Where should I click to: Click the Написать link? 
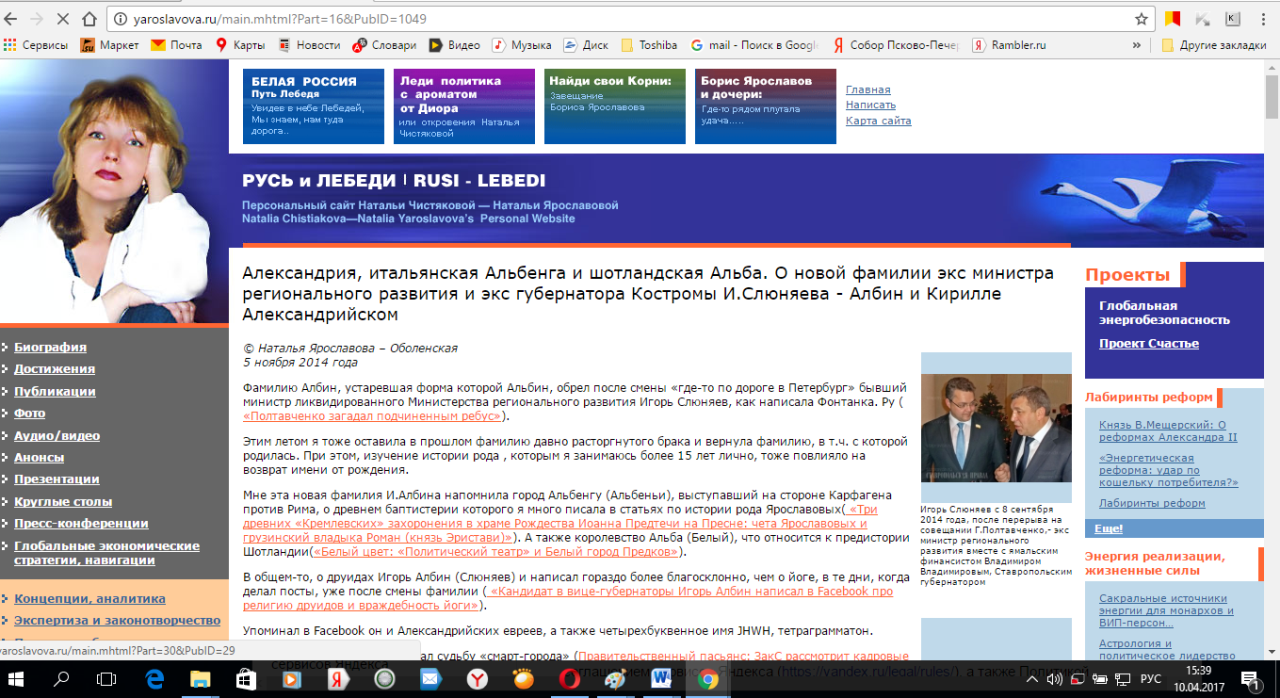pos(871,105)
